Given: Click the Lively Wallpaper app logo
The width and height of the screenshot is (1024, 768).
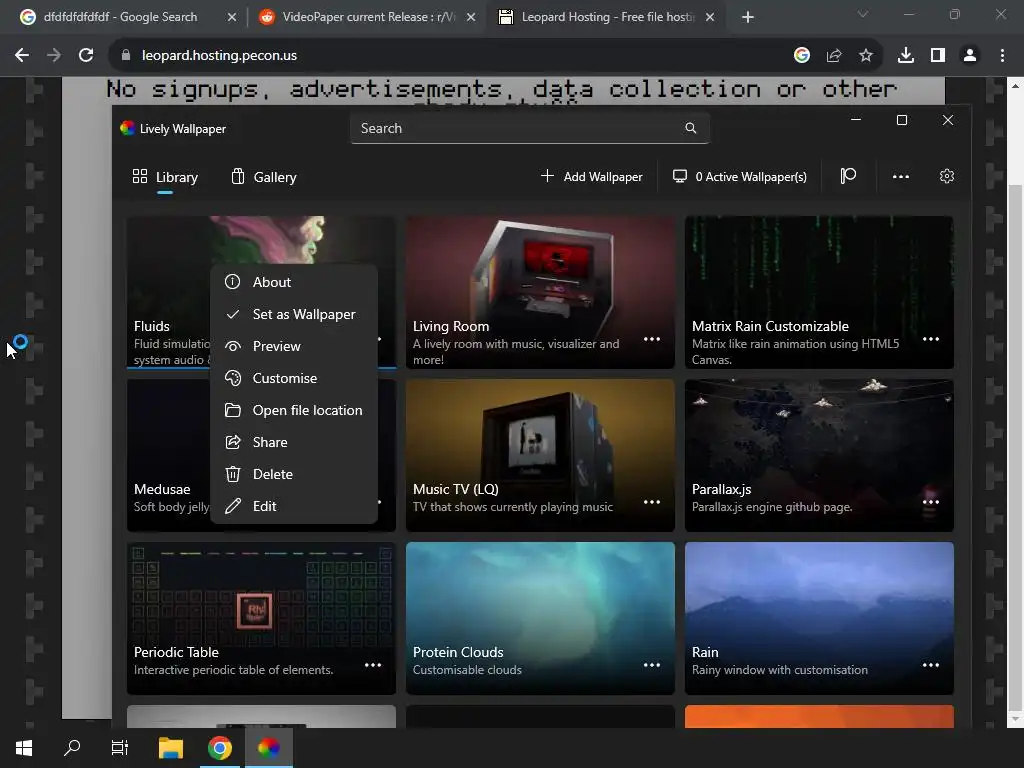Looking at the screenshot, I should click(x=127, y=128).
